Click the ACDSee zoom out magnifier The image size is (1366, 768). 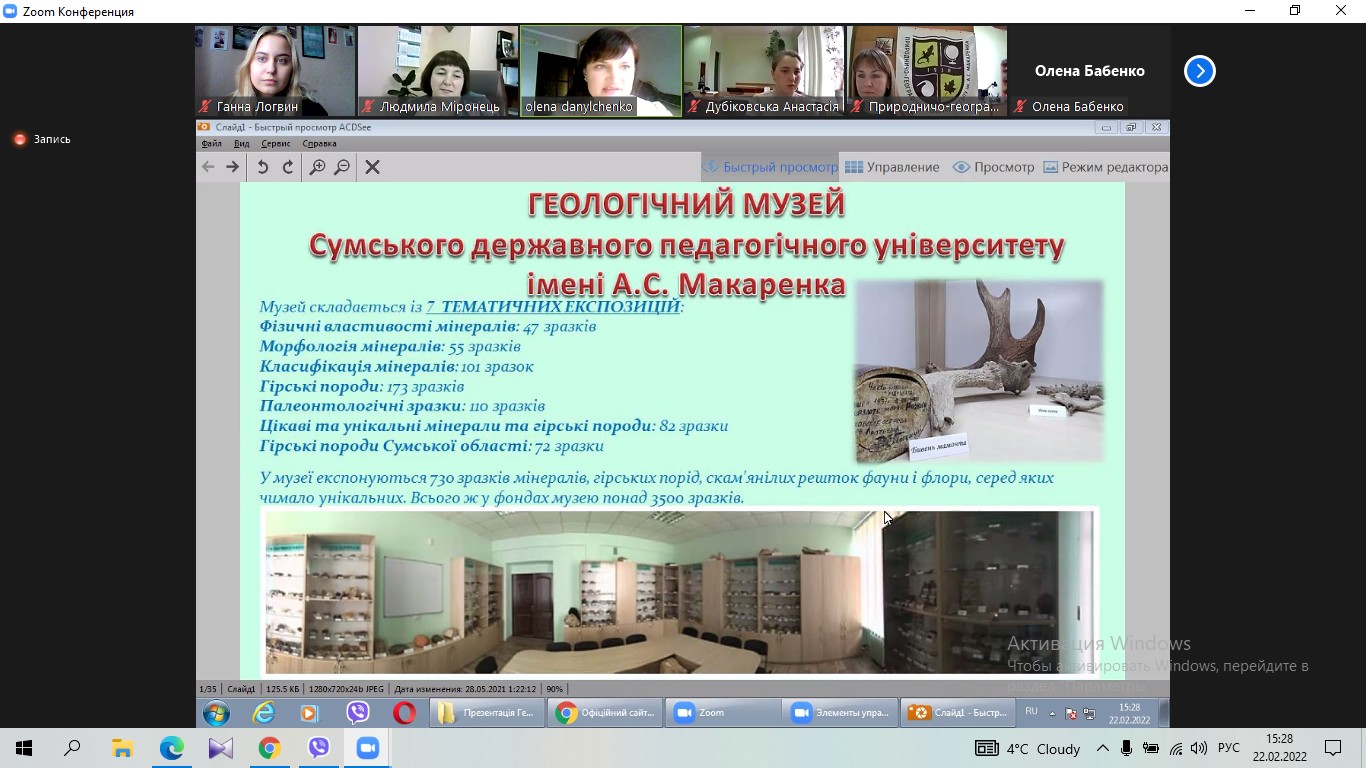(x=342, y=167)
